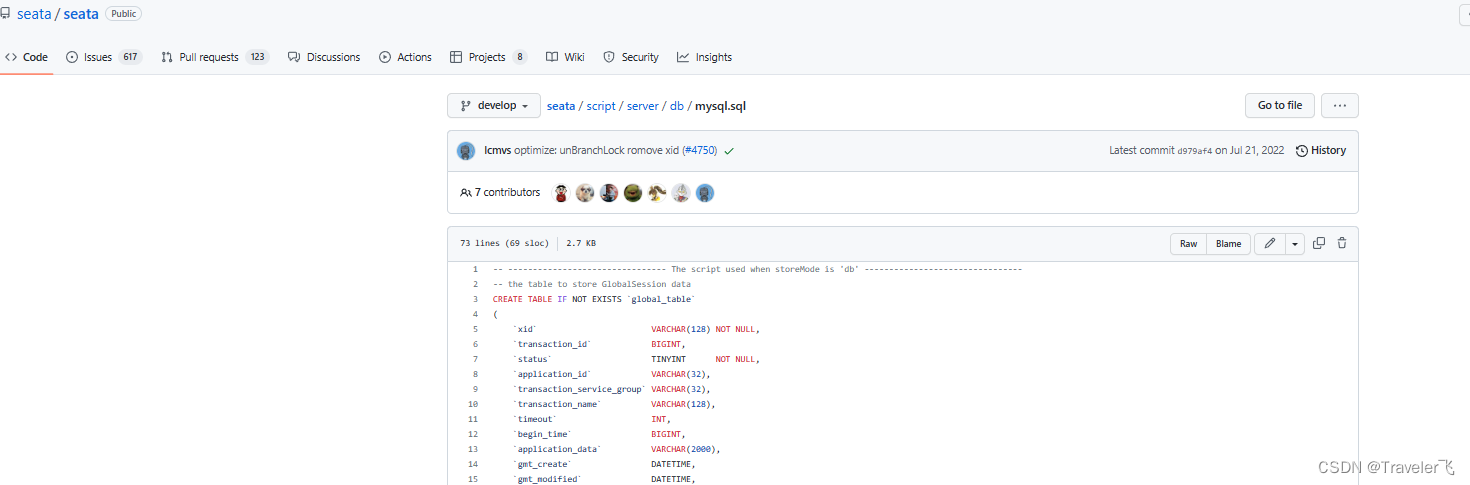Image resolution: width=1470 pixels, height=485 pixels.
Task: Open the Discussions tab
Action: [324, 57]
